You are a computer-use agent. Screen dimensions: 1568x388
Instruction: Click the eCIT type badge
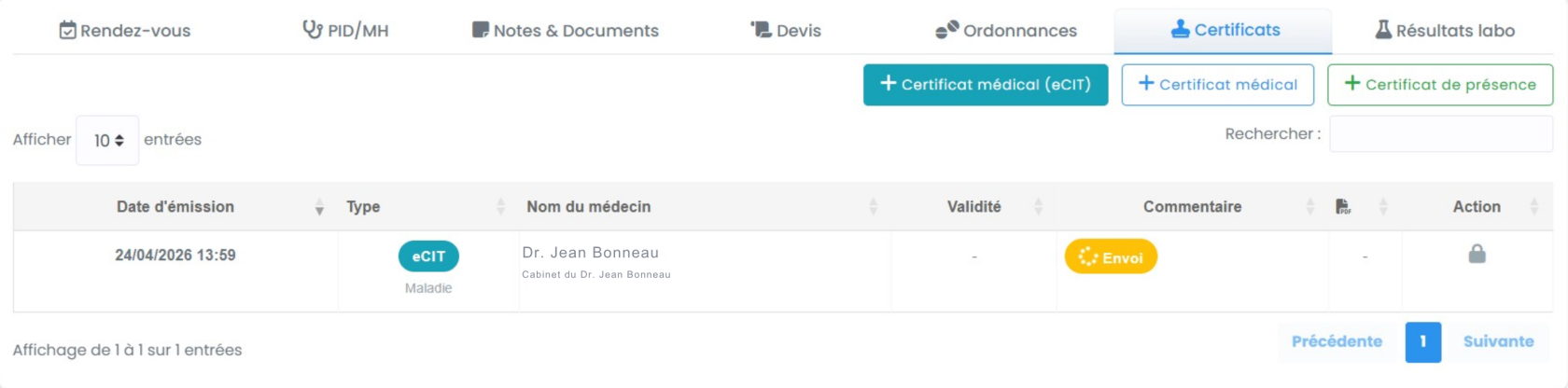tap(428, 256)
